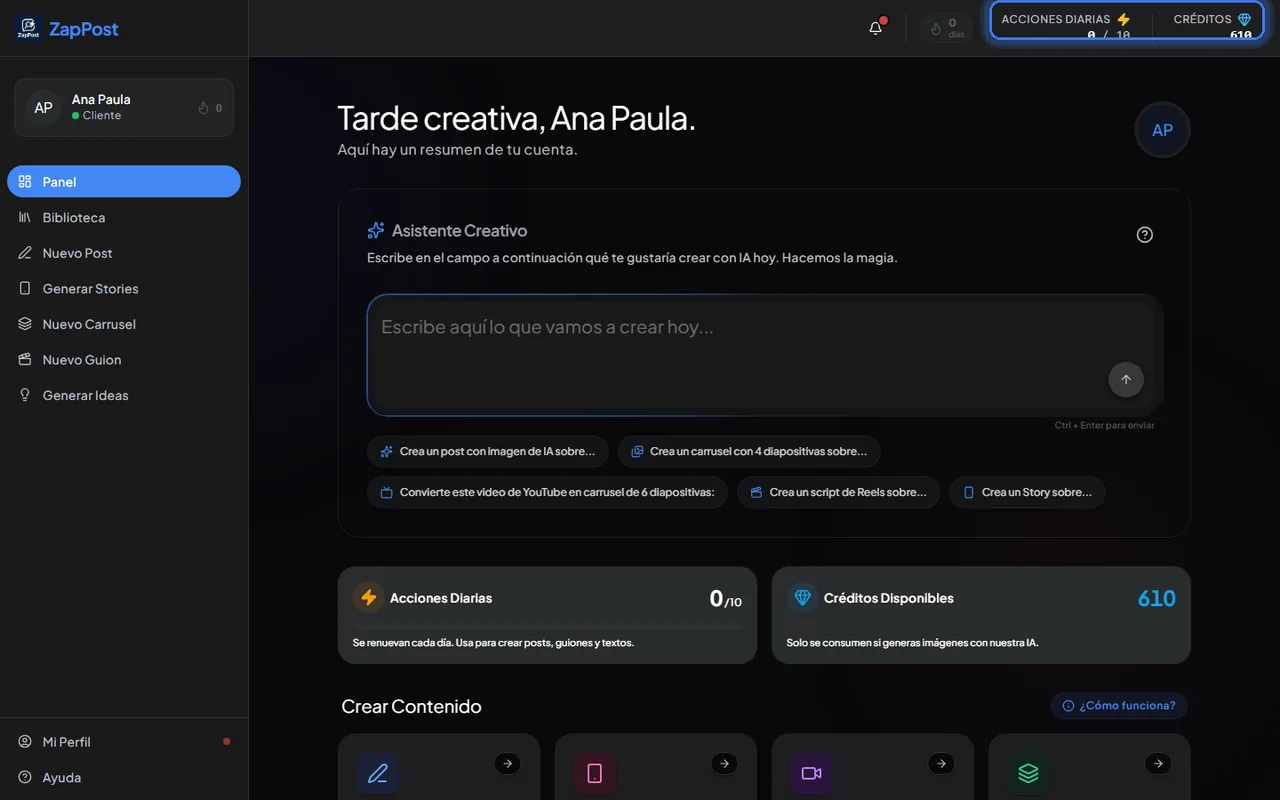Click 'Solo se consumen si generas imágenes' text

pos(912,643)
